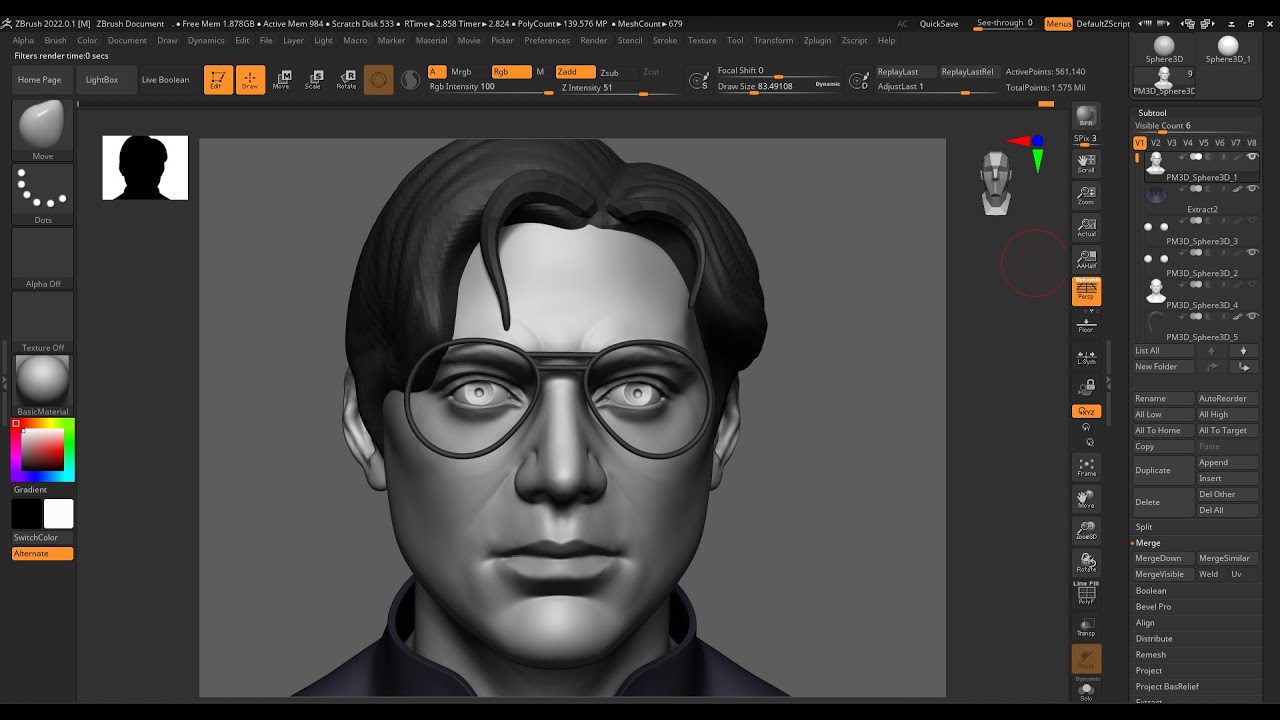
Task: Open the current brush Move thumbnail
Action: pyautogui.click(x=42, y=130)
